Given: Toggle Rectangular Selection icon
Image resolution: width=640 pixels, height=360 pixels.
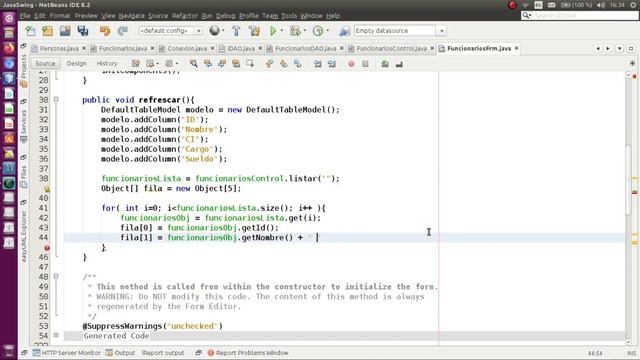Looking at the screenshot, I should (x=250, y=64).
